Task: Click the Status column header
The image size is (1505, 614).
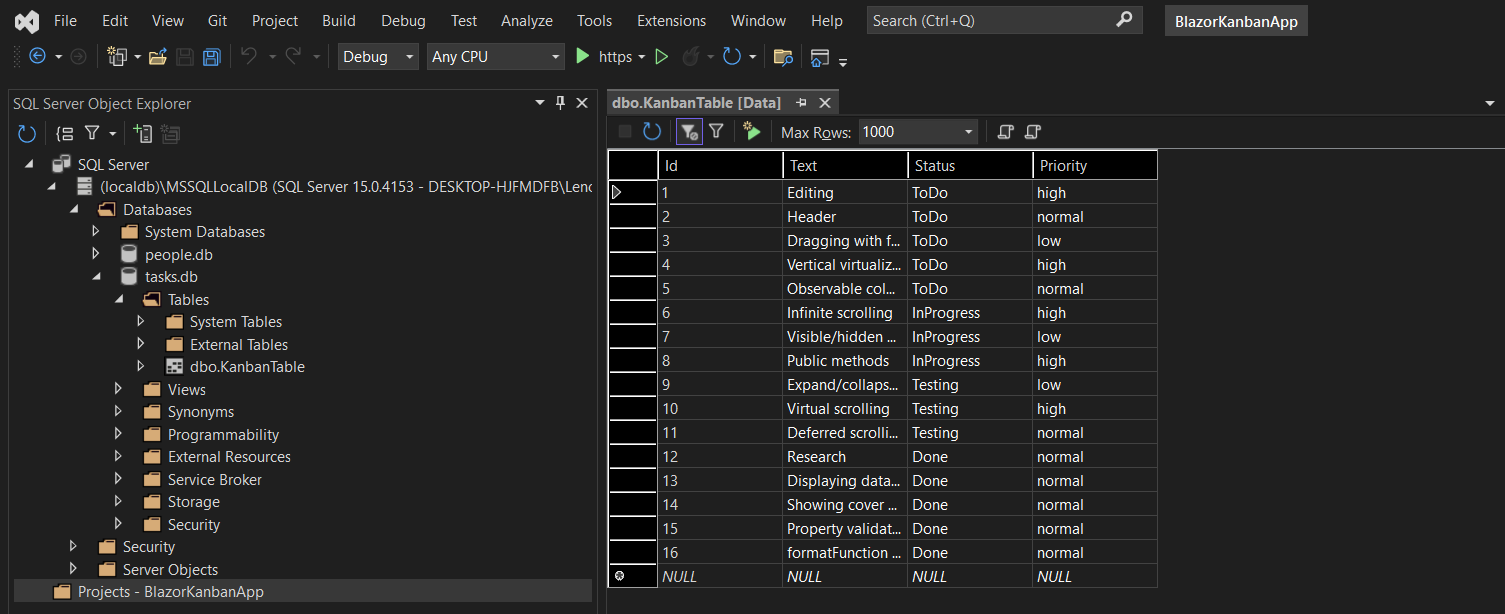Action: point(970,166)
